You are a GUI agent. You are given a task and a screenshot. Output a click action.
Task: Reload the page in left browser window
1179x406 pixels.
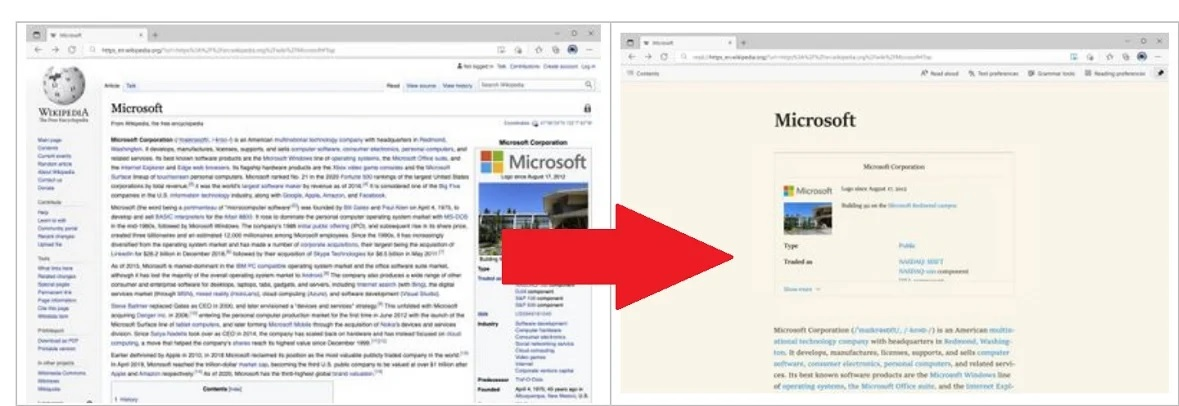coord(72,50)
